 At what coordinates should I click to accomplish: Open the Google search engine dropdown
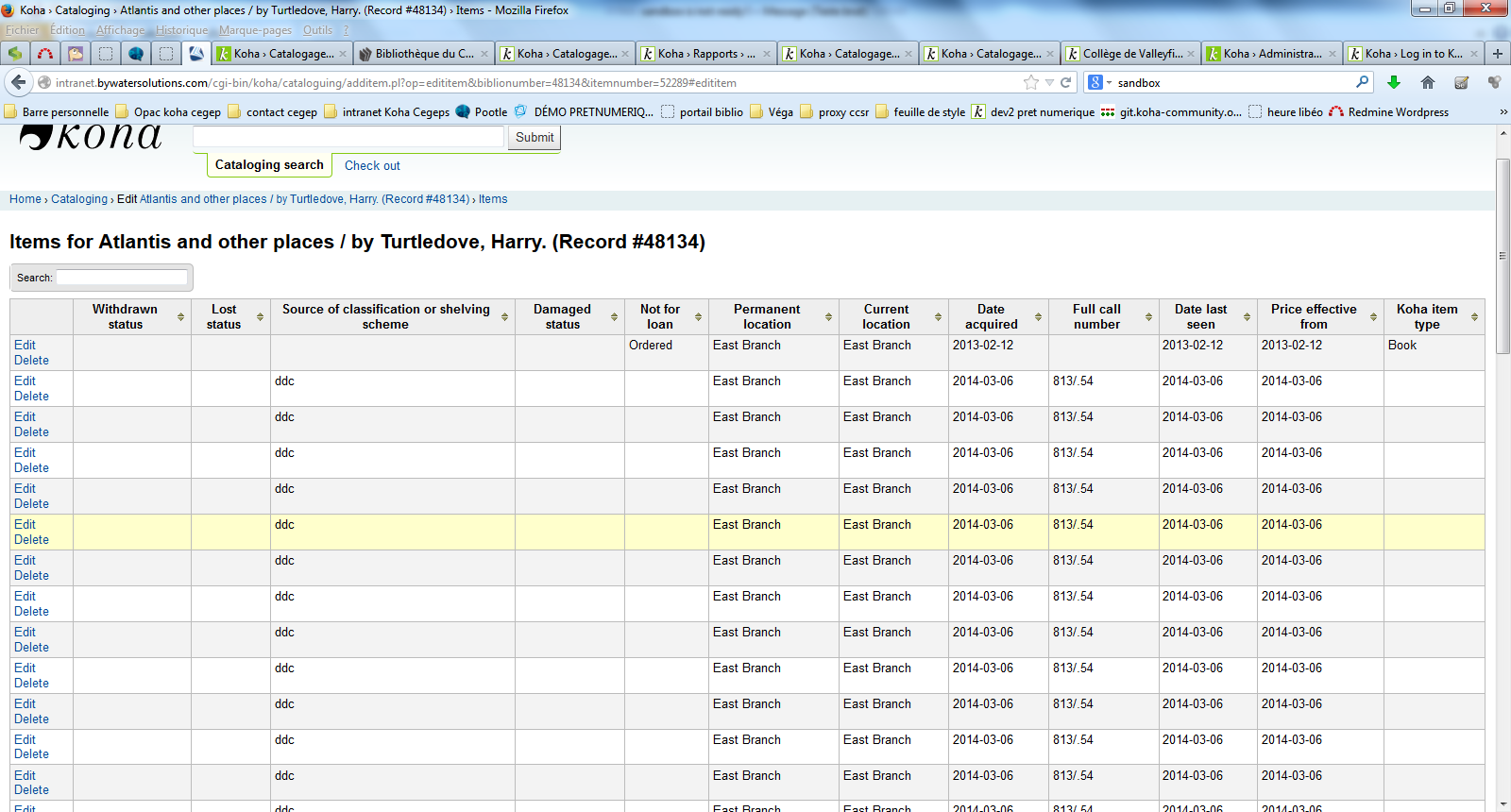click(x=1100, y=82)
